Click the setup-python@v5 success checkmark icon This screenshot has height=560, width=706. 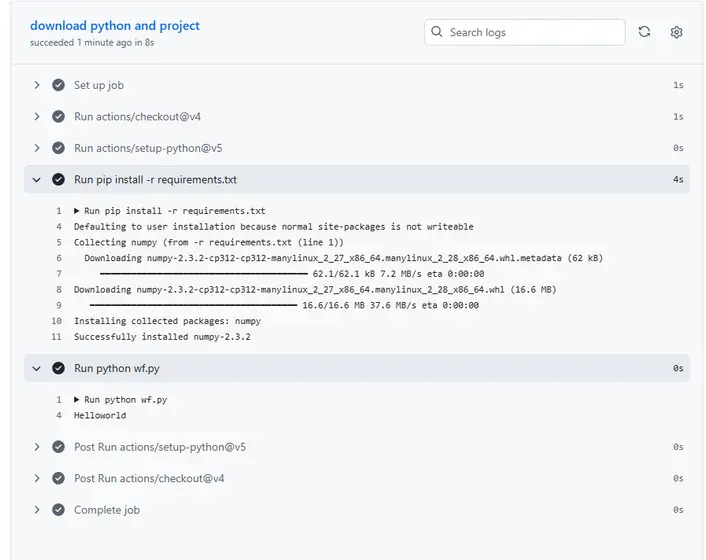click(x=59, y=148)
